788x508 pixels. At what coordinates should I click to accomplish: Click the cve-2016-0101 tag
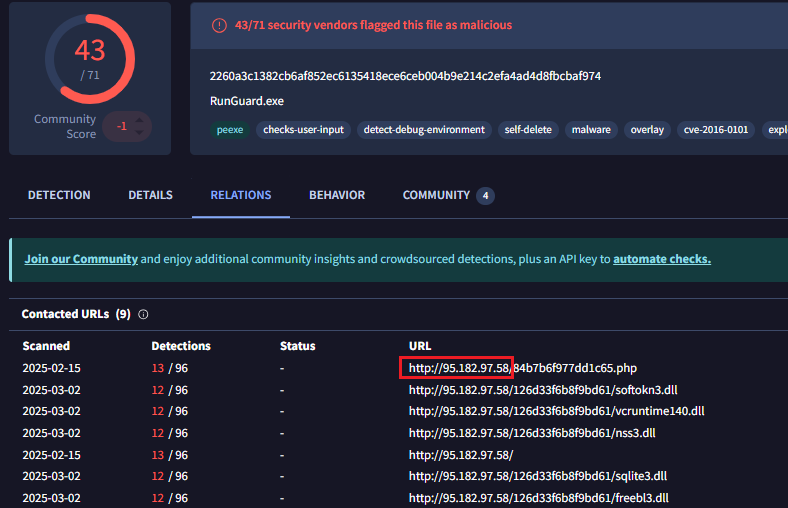point(716,130)
